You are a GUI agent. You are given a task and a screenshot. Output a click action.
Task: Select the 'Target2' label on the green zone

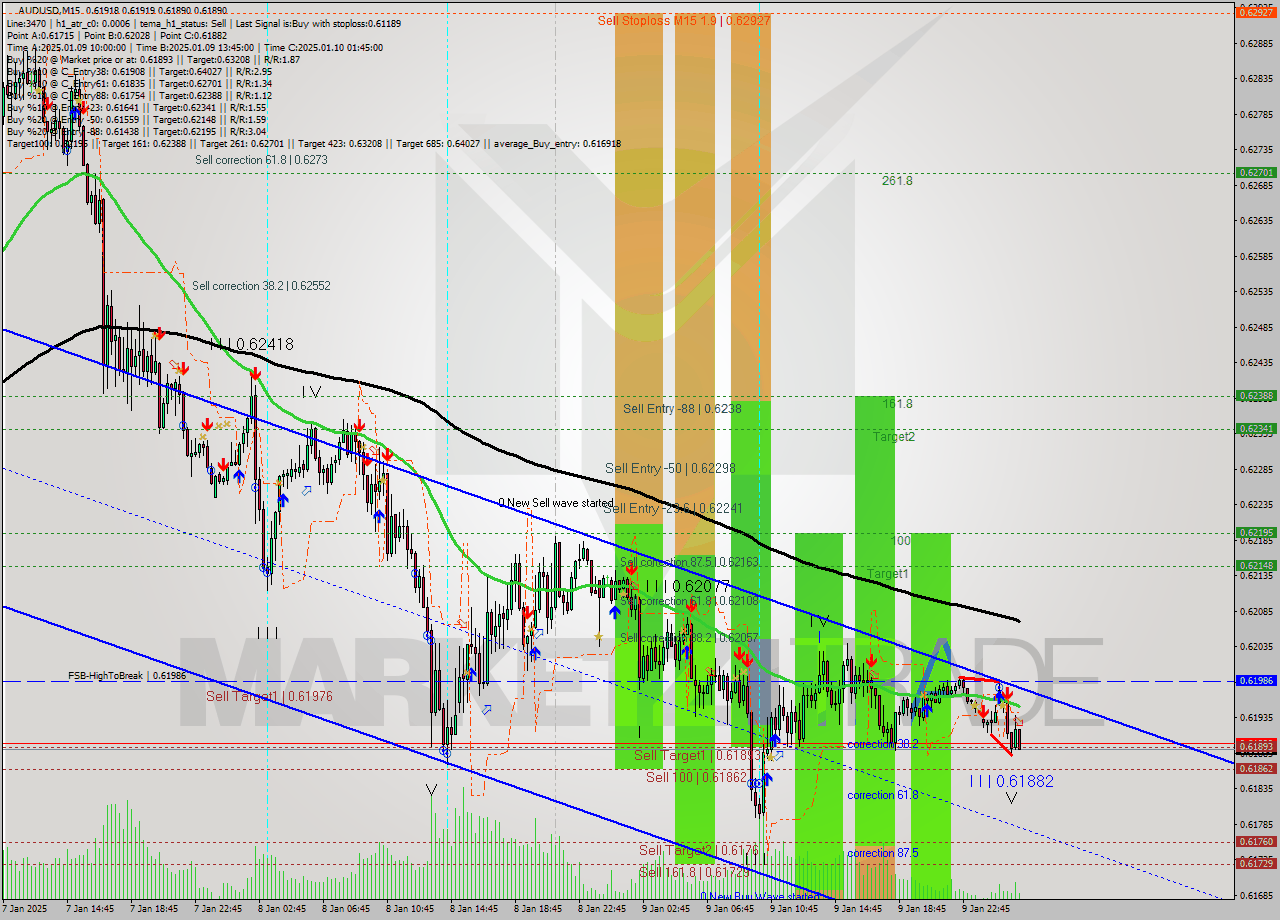tap(893, 437)
